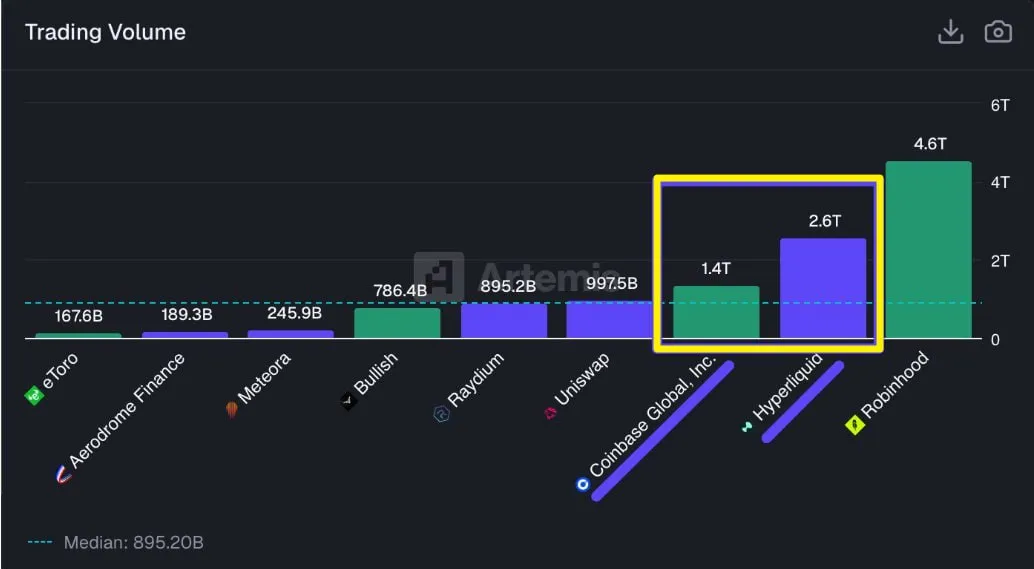Select the Robinhood 4.6T bar
The height and width of the screenshot is (569, 1034).
point(927,250)
